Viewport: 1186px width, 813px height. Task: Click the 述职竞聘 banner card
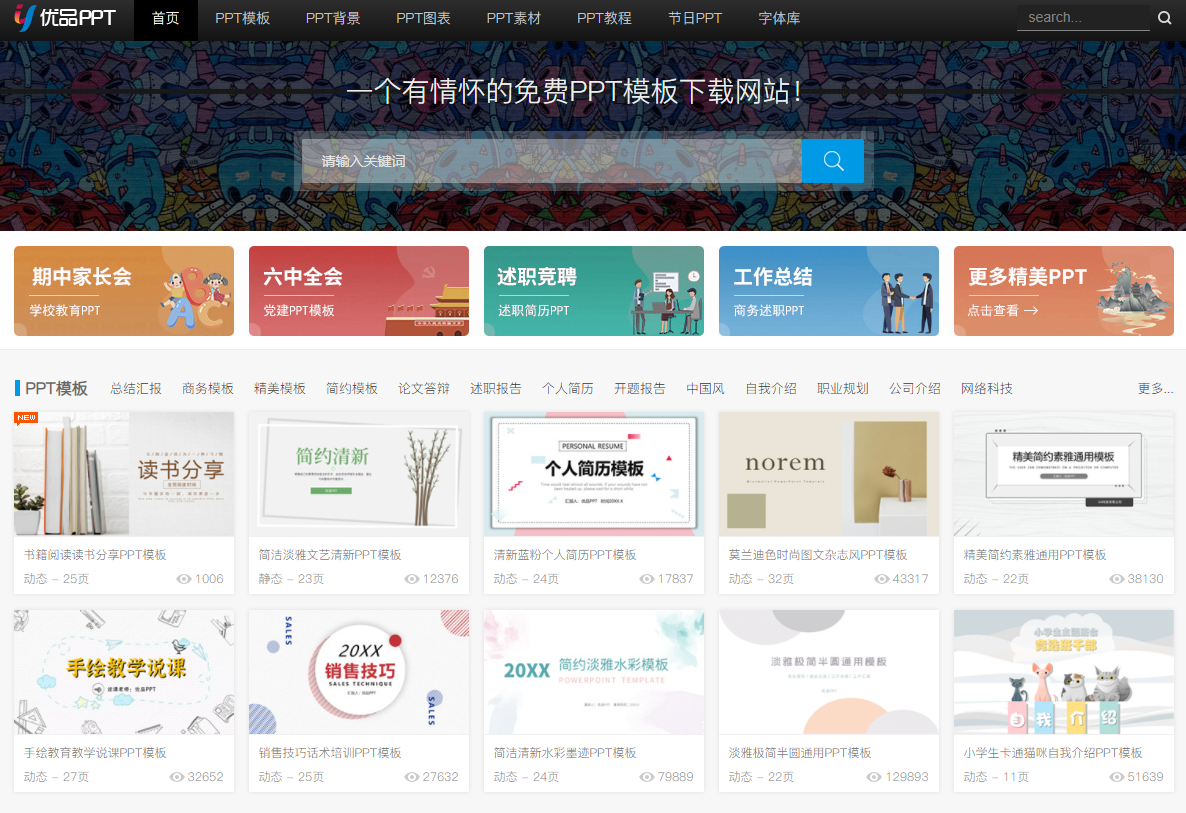pos(593,290)
